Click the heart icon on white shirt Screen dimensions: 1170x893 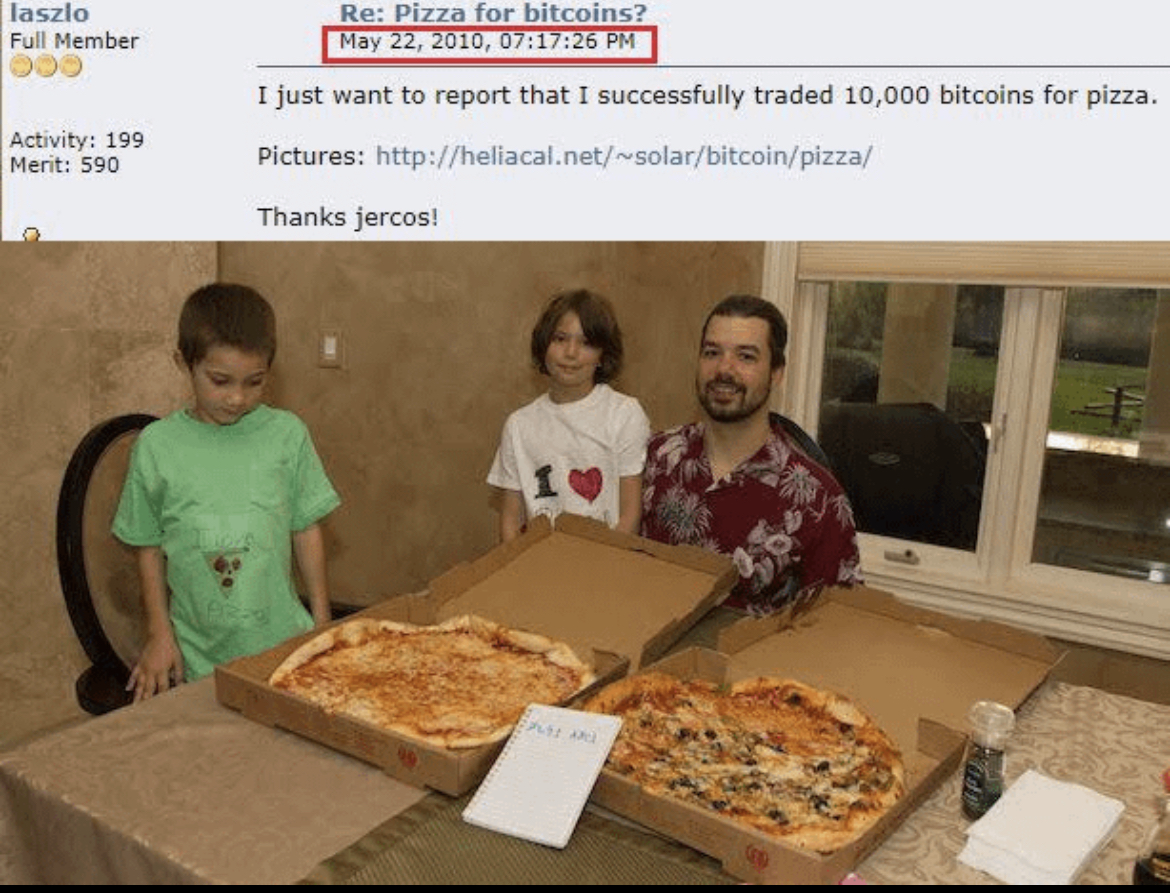pyautogui.click(x=586, y=483)
